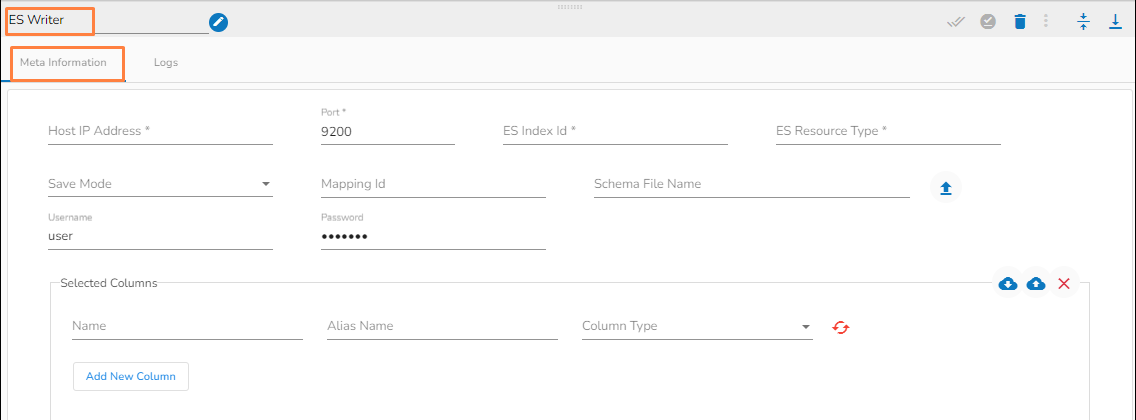Image resolution: width=1136 pixels, height=420 pixels.
Task: Click the red refresh icon beside Column Type
Action: [841, 327]
